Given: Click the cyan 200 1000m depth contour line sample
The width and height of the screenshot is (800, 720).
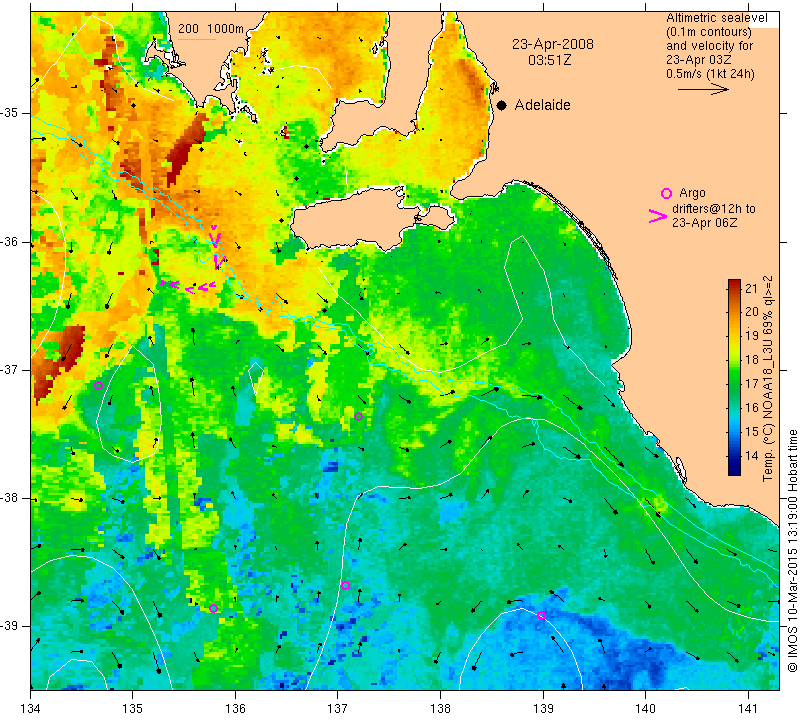Looking at the screenshot, I should pos(197,39).
